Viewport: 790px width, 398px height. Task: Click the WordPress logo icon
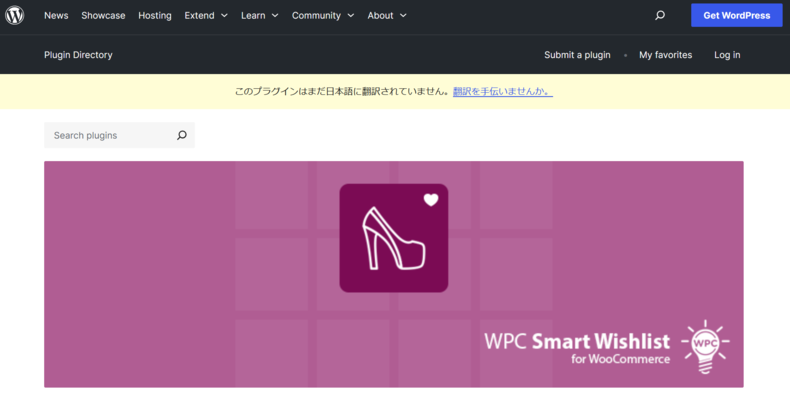pyautogui.click(x=15, y=15)
